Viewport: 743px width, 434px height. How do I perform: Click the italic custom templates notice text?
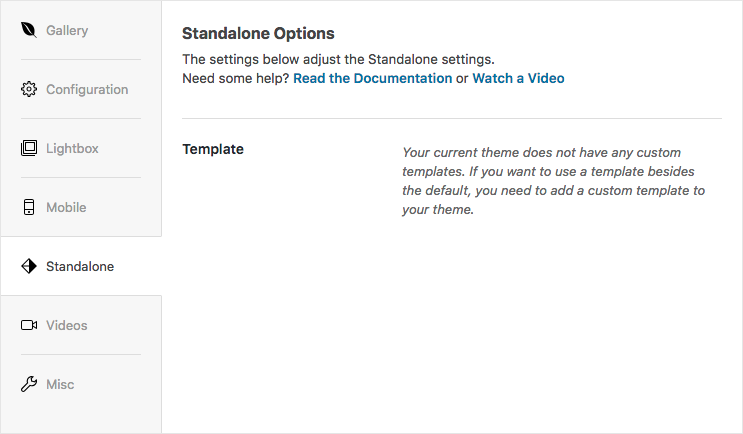pyautogui.click(x=553, y=181)
